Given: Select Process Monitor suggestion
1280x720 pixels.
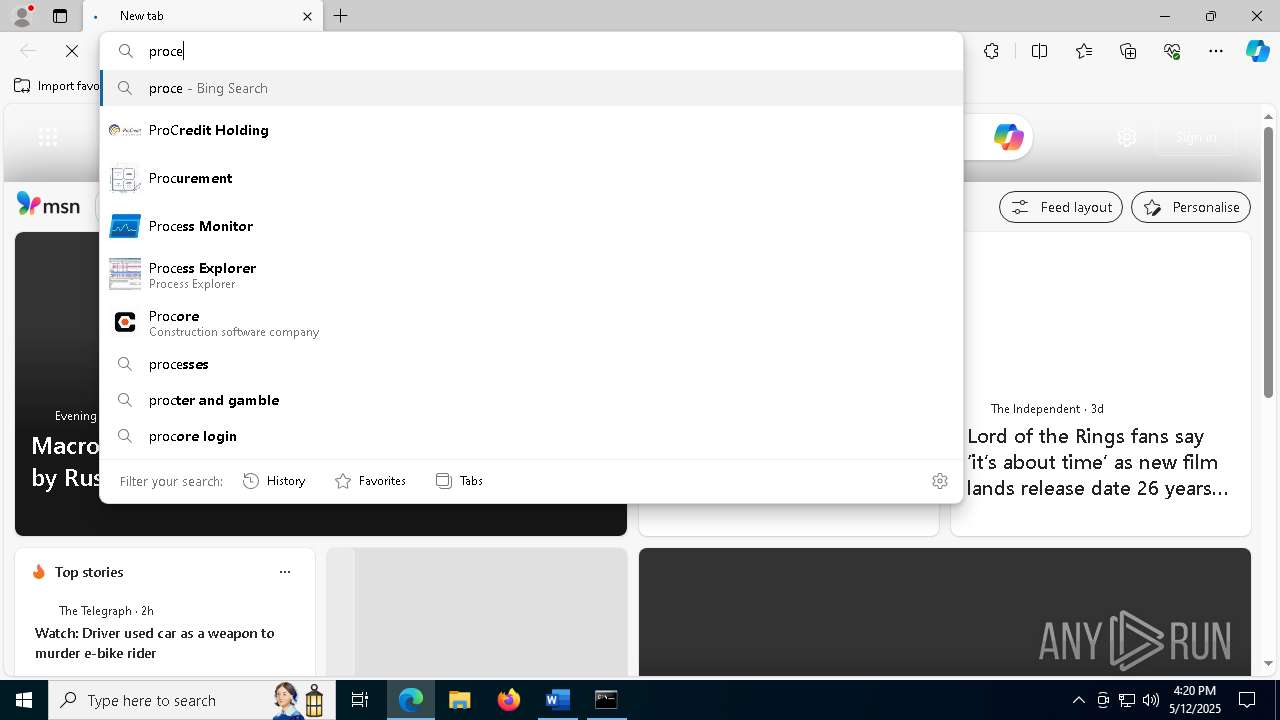Looking at the screenshot, I should tap(531, 226).
